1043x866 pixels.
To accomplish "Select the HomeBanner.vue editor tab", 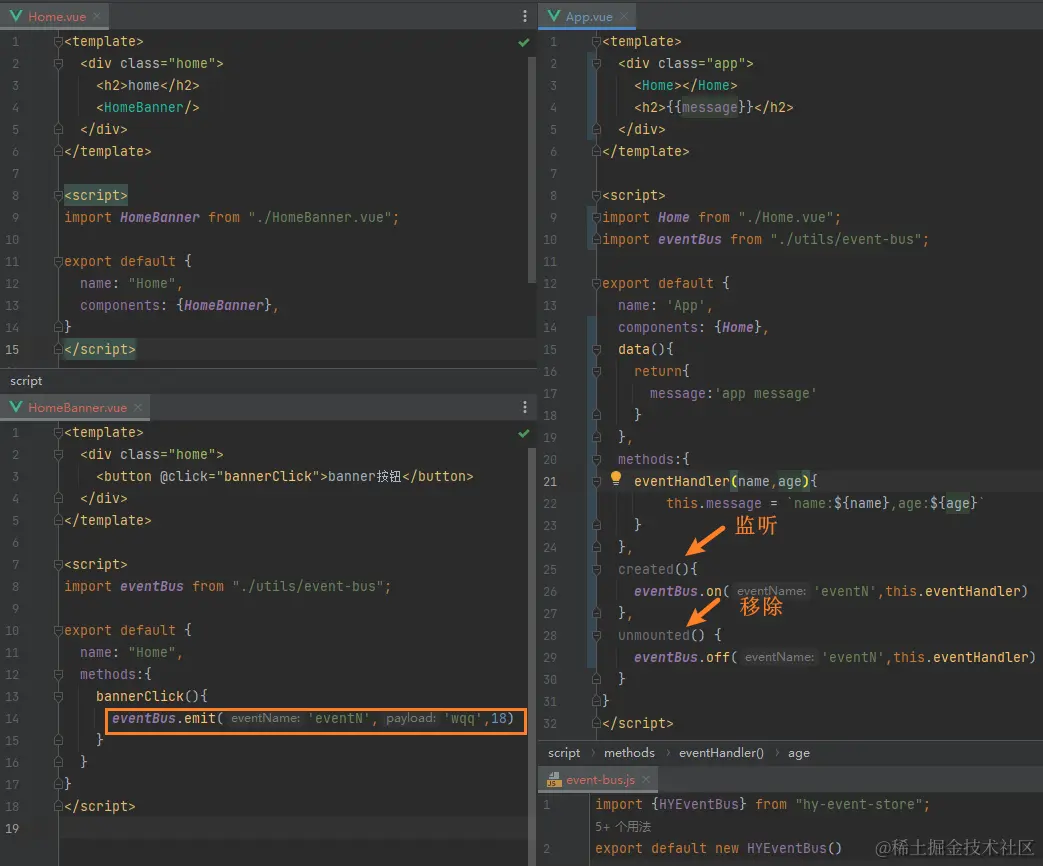I will (76, 407).
